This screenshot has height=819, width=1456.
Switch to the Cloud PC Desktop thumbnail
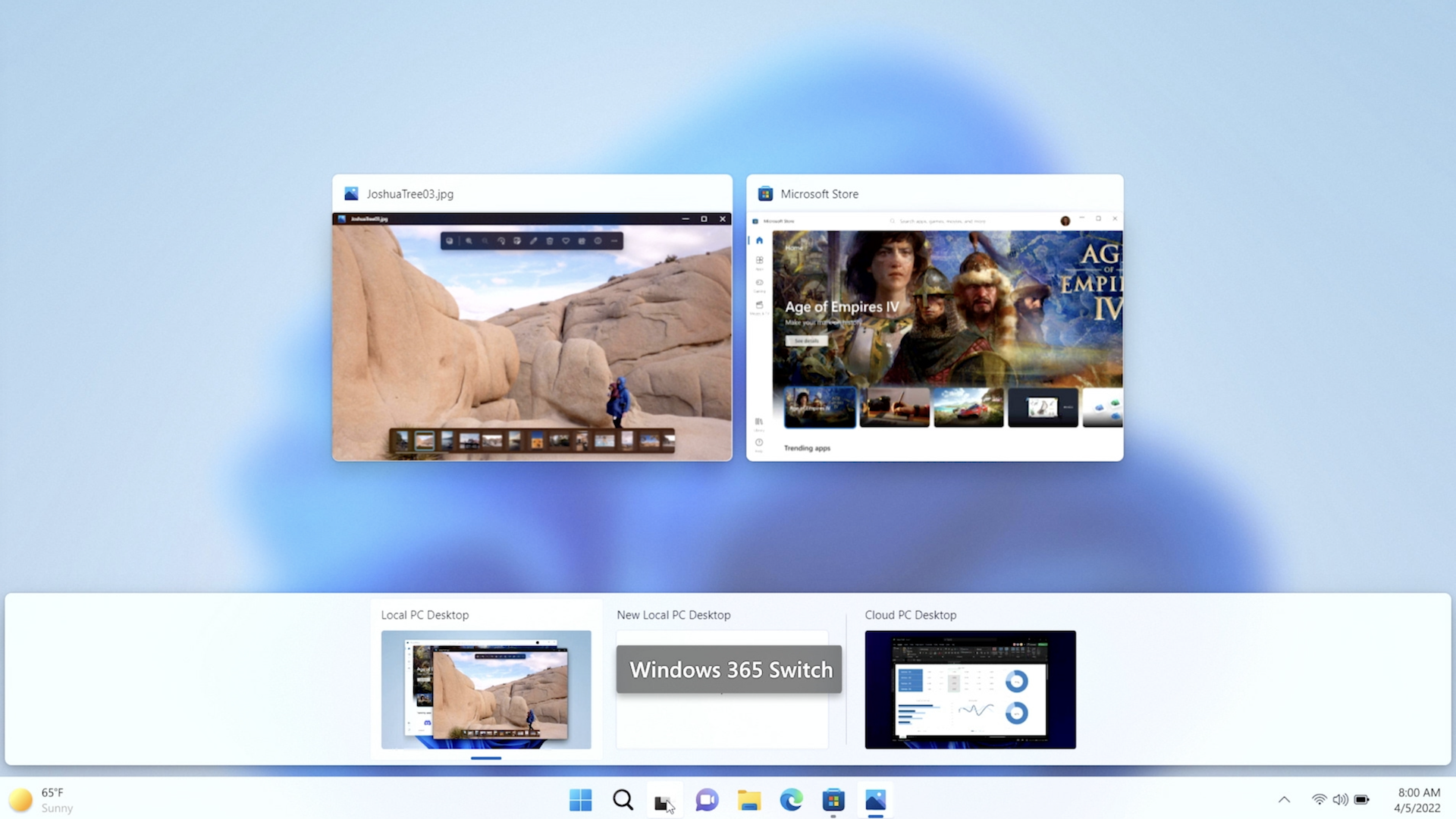tap(970, 689)
